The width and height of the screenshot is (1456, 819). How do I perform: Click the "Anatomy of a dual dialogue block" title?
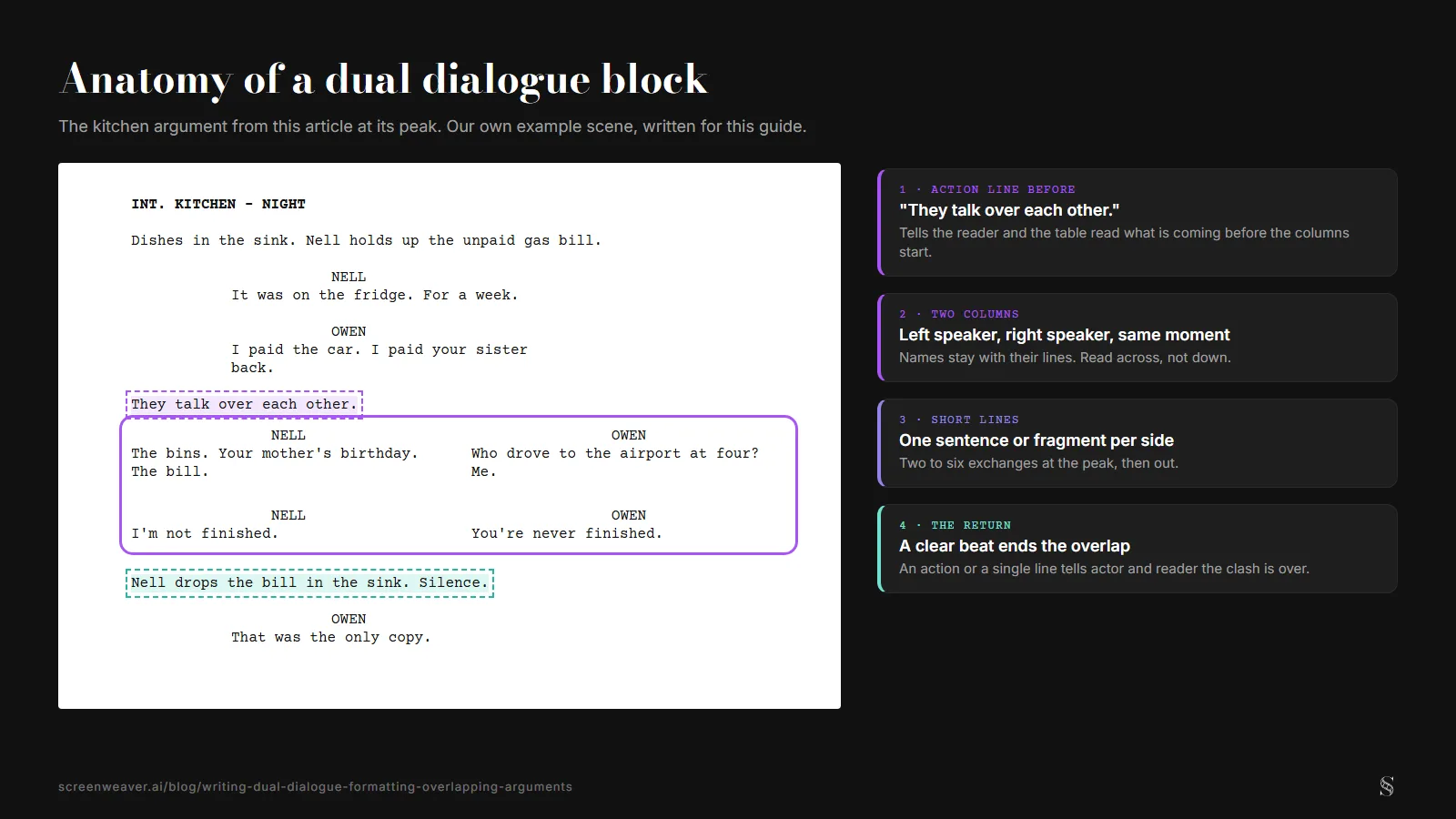(384, 79)
